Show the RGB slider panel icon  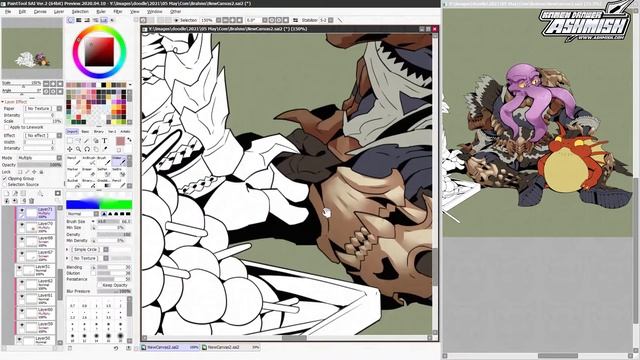pyautogui.click(x=79, y=20)
